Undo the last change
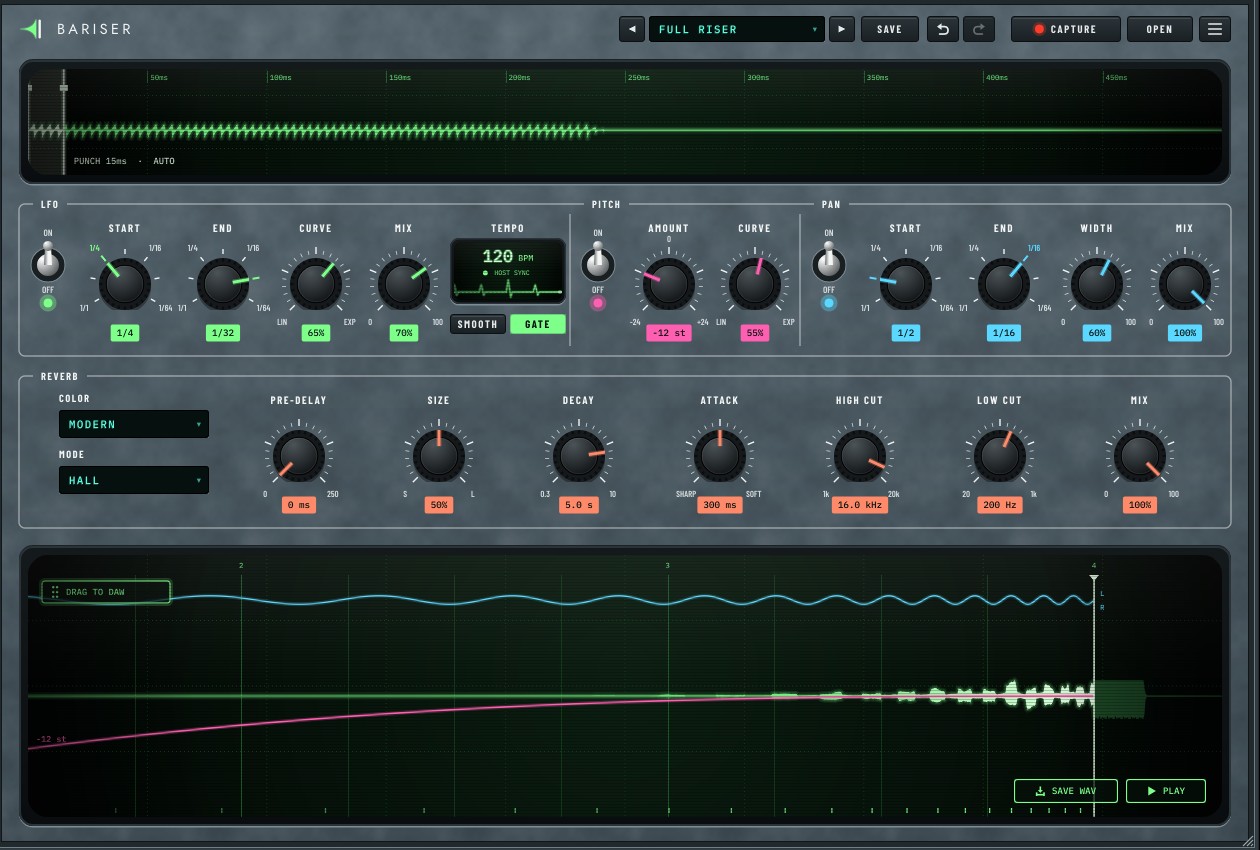The width and height of the screenshot is (1260, 850). point(942,29)
